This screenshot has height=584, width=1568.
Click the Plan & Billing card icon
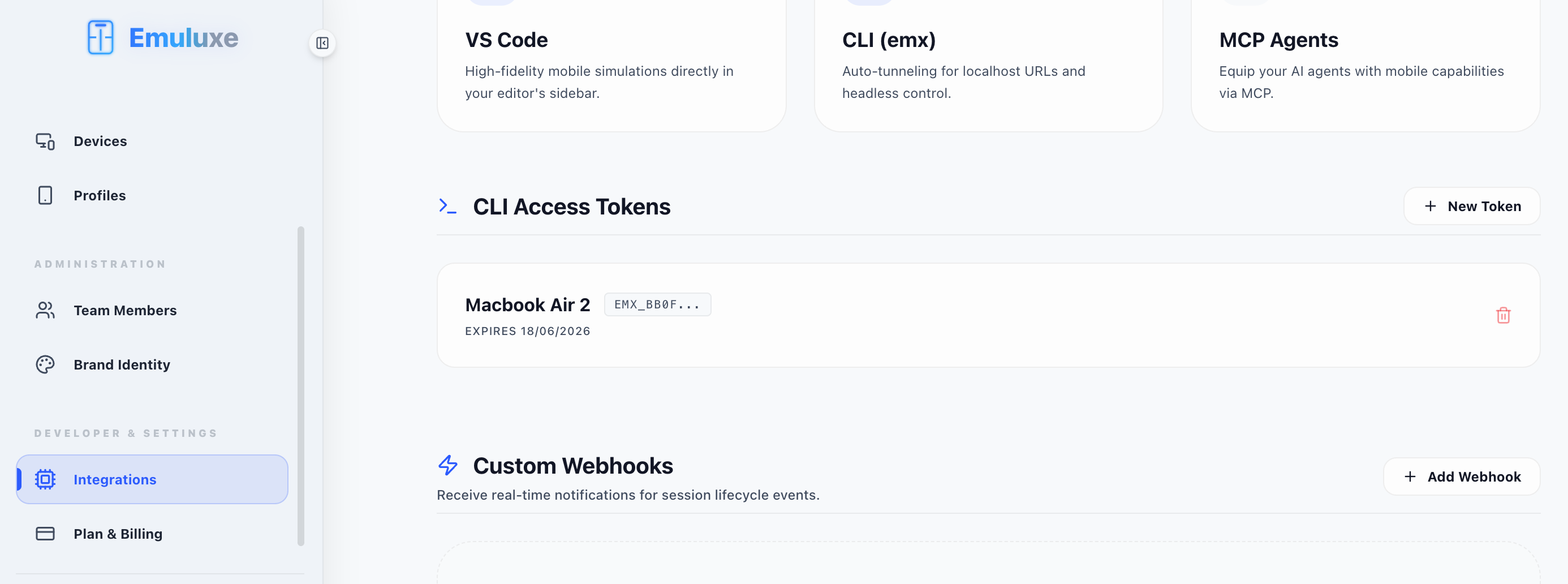(x=45, y=534)
